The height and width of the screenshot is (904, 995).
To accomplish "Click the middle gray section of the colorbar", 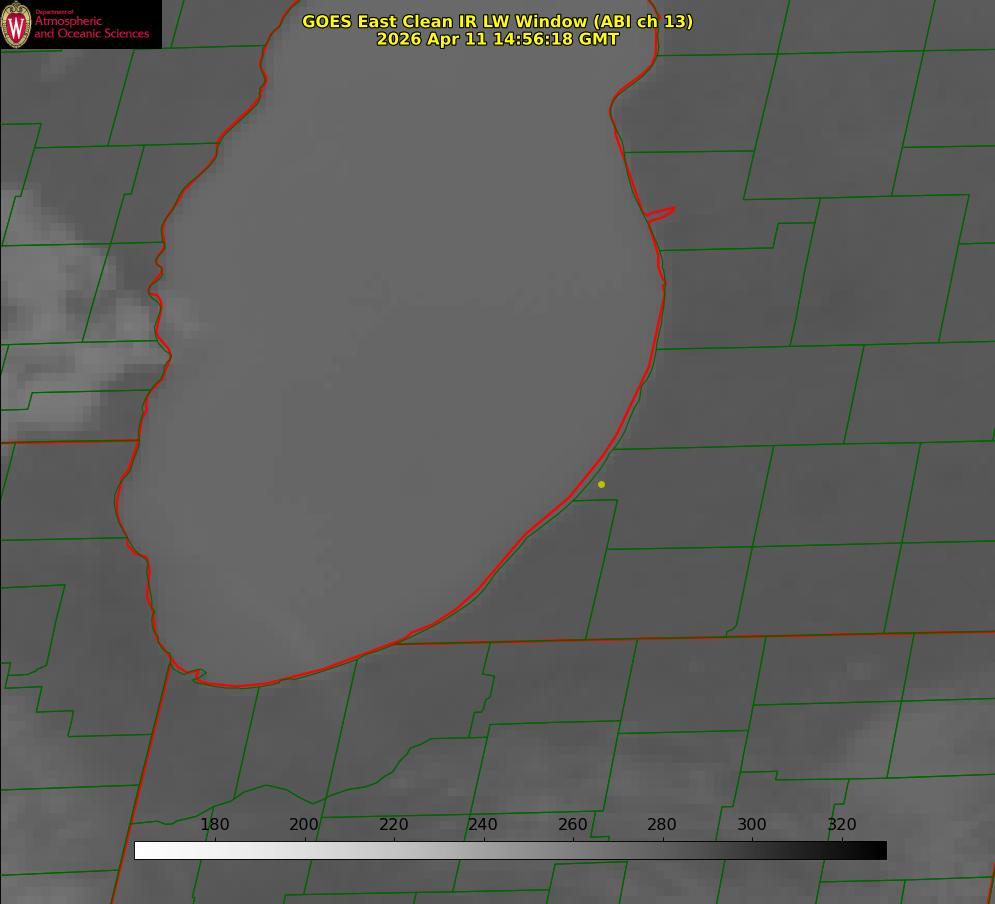I will [510, 851].
